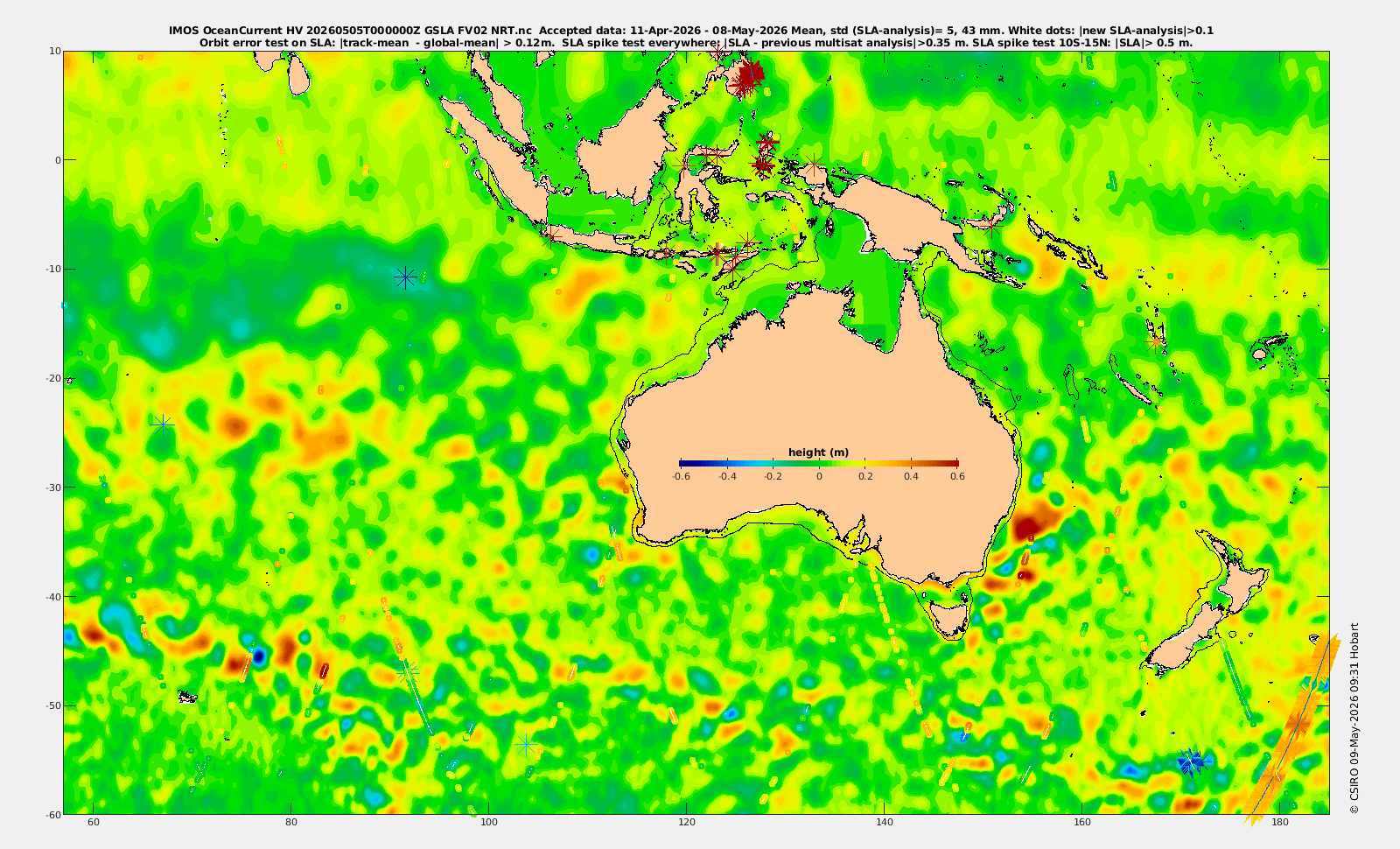
Task: Select the blue asterisk cluster south of New Zealand
Action: pos(1192,761)
